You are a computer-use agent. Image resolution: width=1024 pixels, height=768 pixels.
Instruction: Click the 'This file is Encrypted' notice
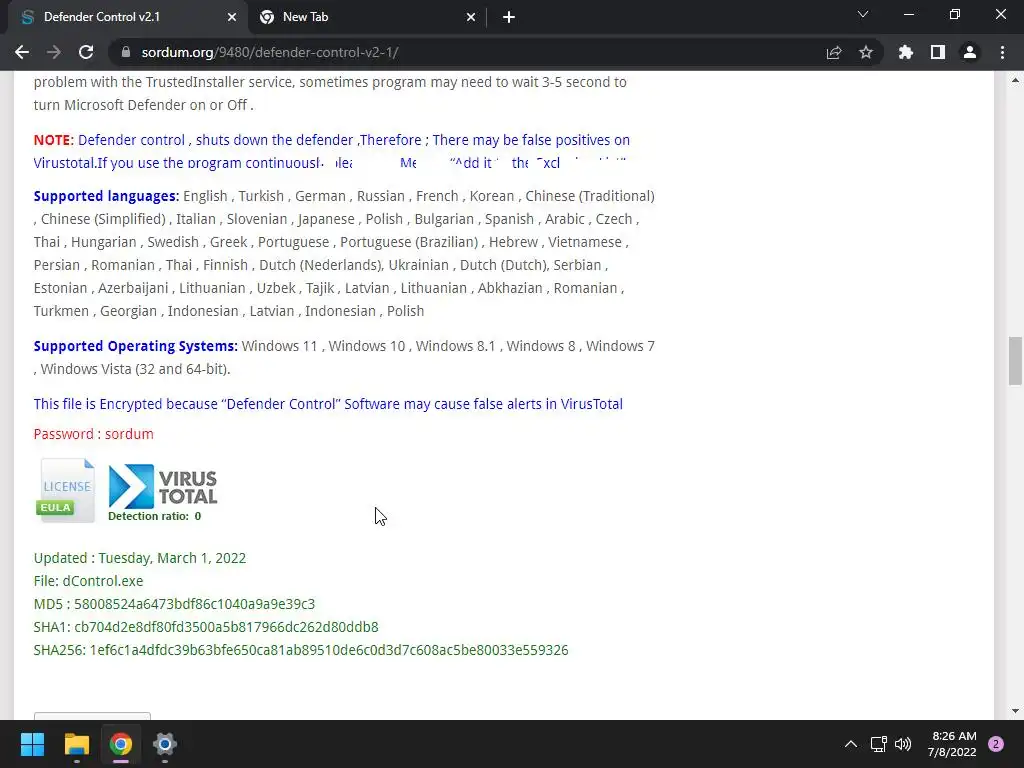coord(328,404)
